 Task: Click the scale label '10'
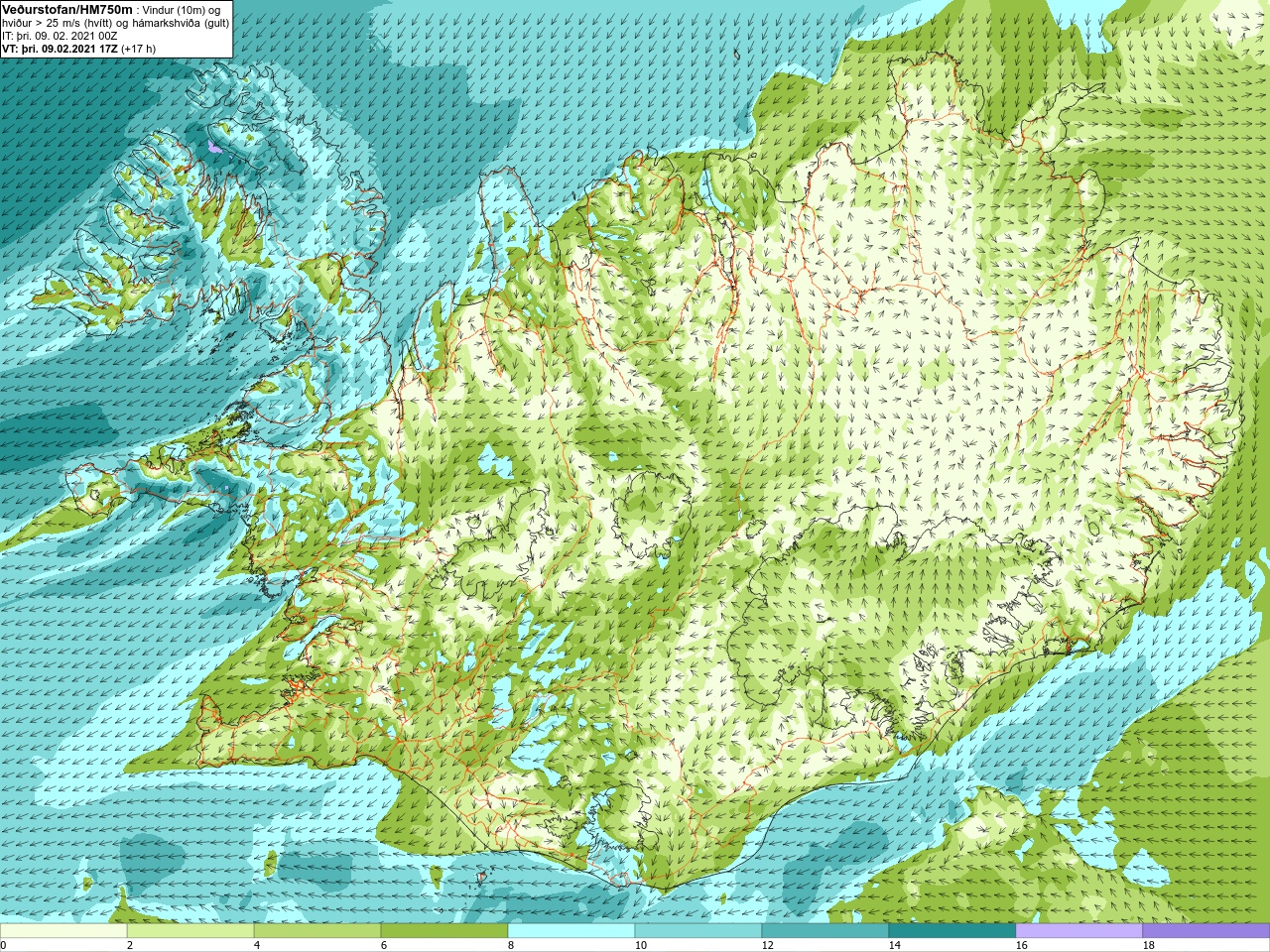tap(640, 945)
